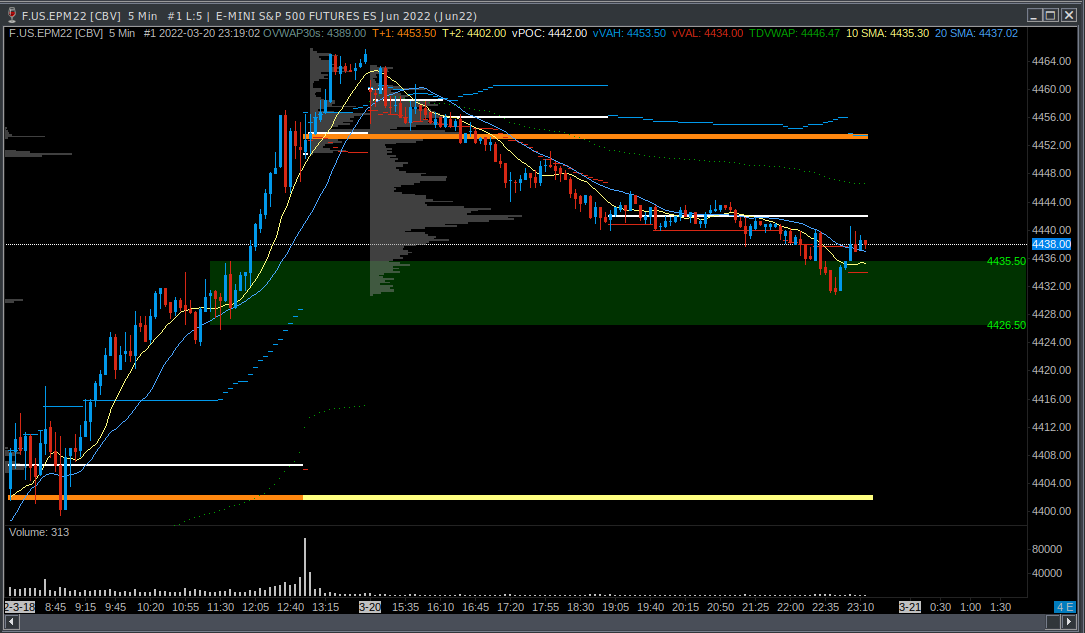This screenshot has height=633, width=1085.
Task: Maximize the ES futures chart window
Action: [1050, 15]
